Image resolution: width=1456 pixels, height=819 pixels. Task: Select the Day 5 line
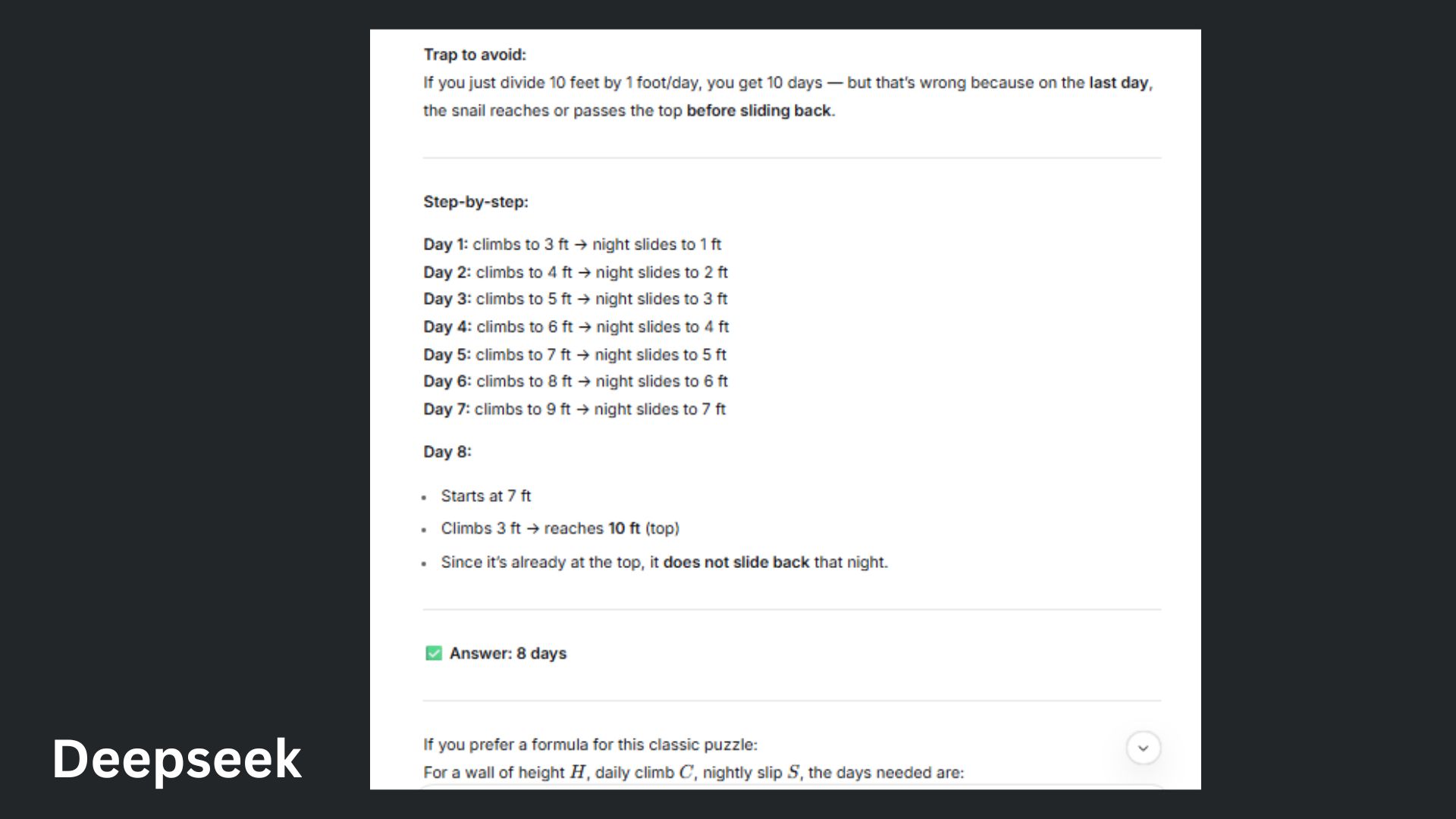574,354
